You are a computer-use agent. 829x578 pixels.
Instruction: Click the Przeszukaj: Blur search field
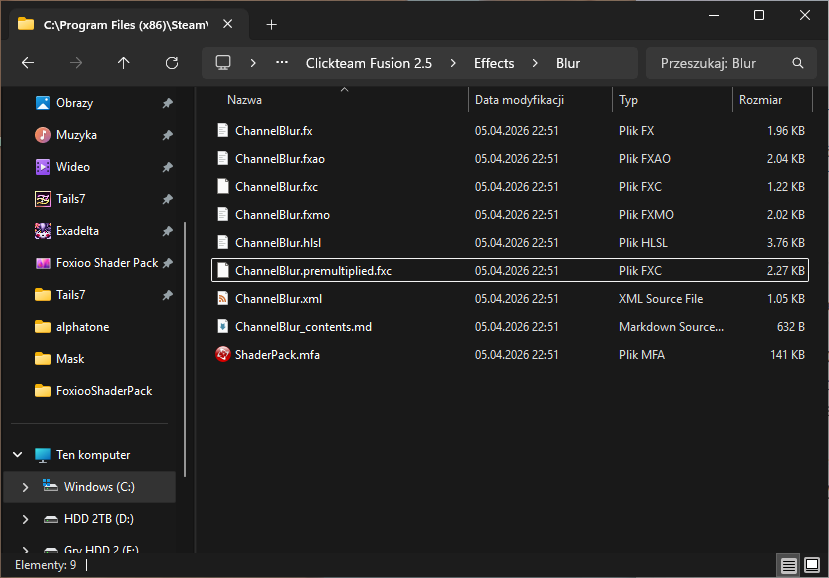point(720,63)
